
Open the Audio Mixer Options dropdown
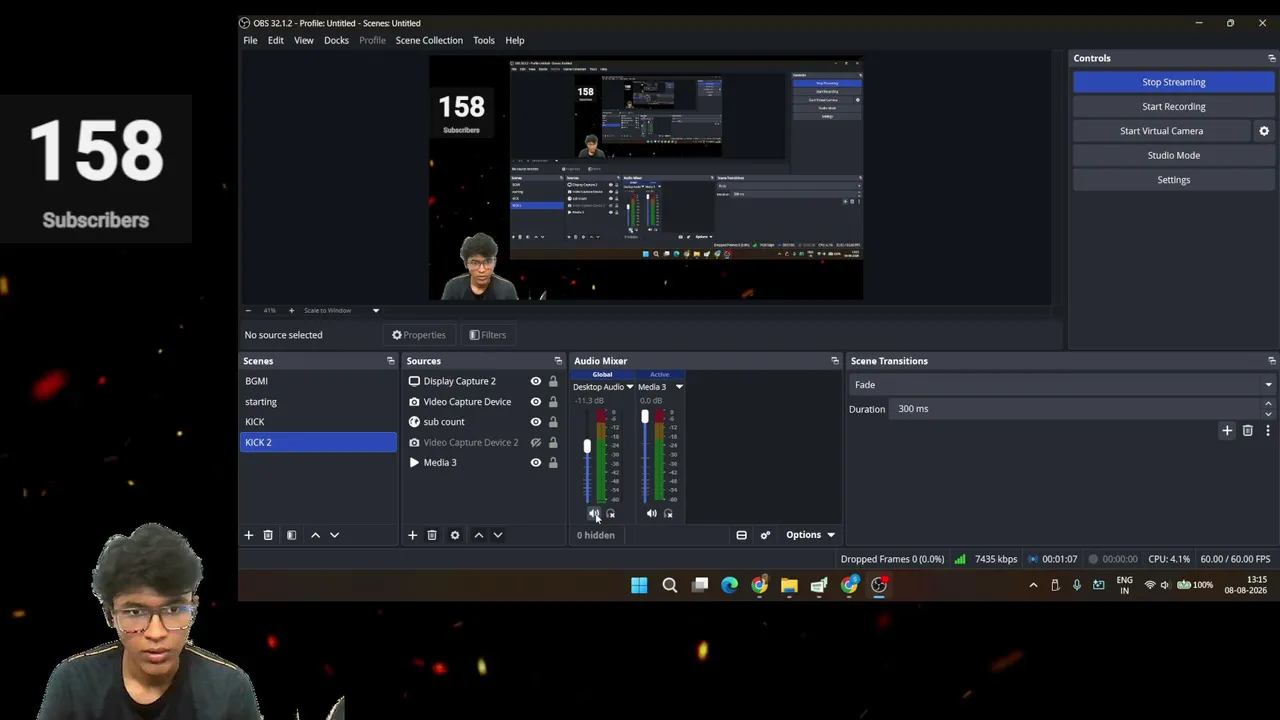click(809, 535)
